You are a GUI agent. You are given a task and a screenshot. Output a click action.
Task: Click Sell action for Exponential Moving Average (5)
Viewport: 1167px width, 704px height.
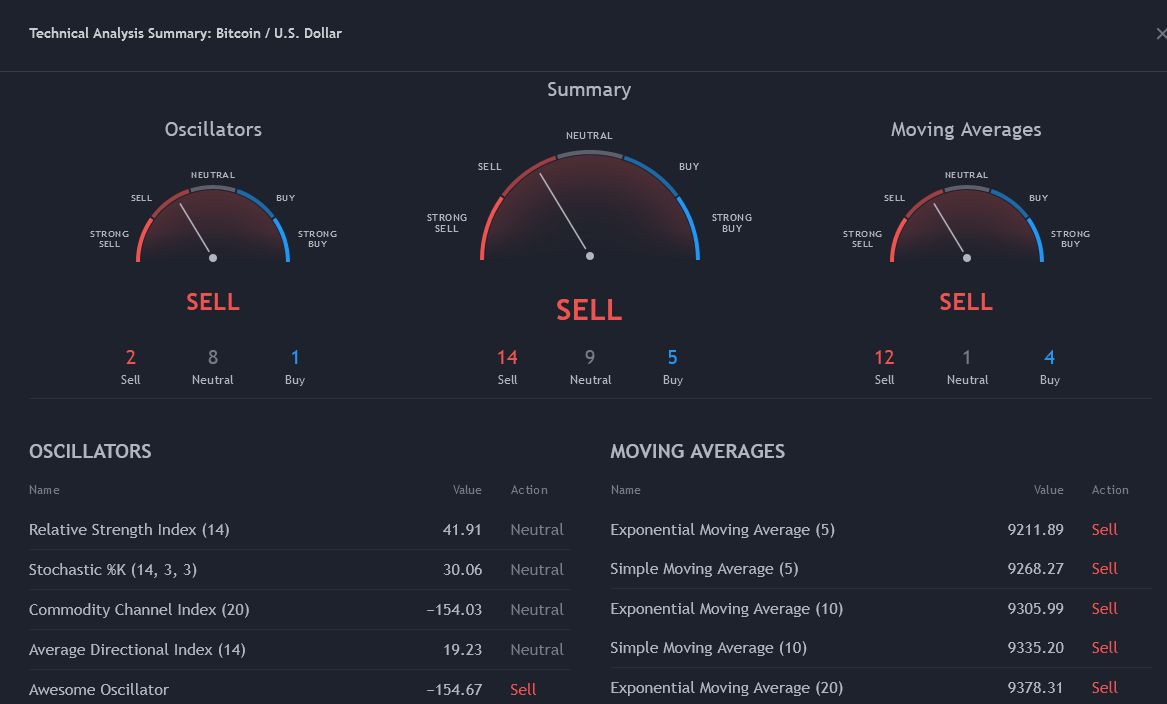(x=1104, y=530)
